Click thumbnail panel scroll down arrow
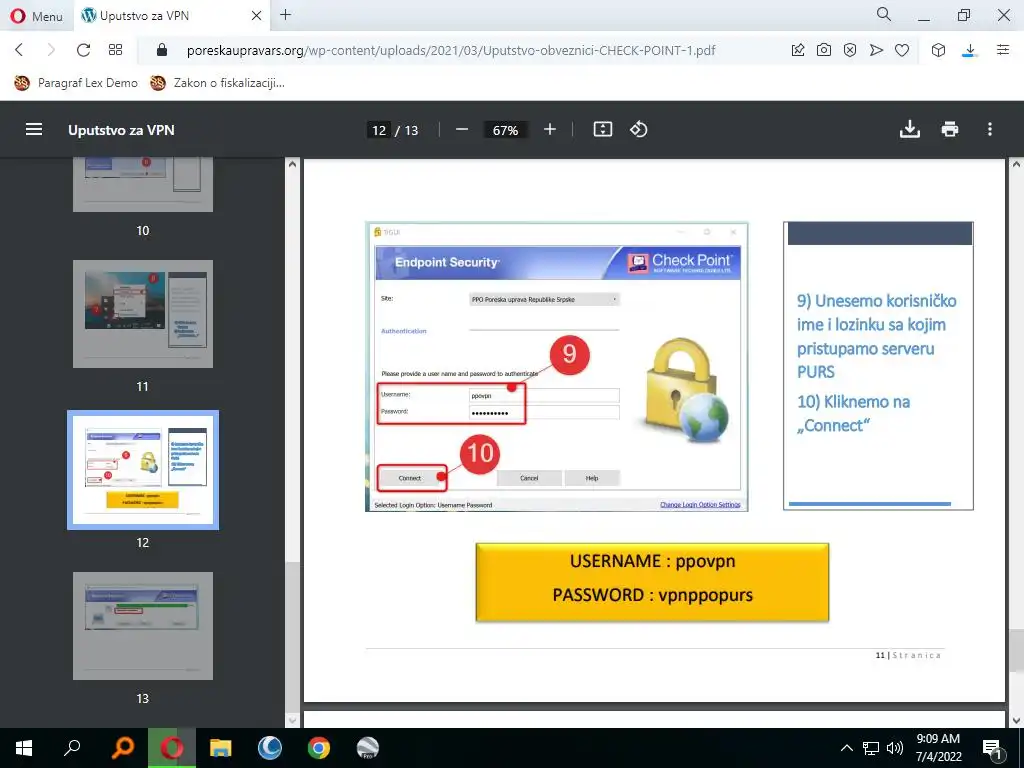Viewport: 1024px width, 768px height. pos(292,720)
